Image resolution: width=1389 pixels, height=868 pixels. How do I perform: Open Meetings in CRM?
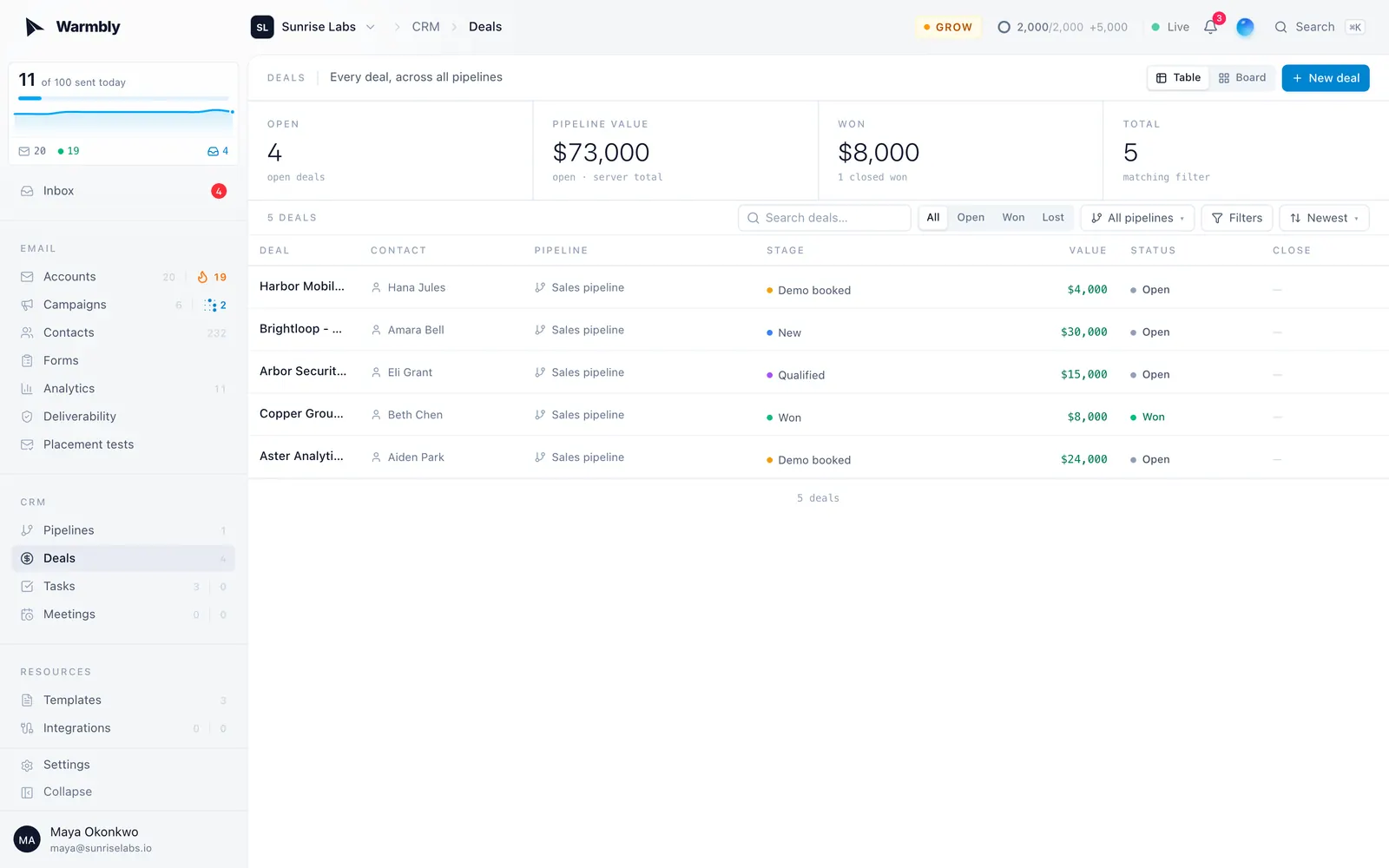pyautogui.click(x=123, y=614)
